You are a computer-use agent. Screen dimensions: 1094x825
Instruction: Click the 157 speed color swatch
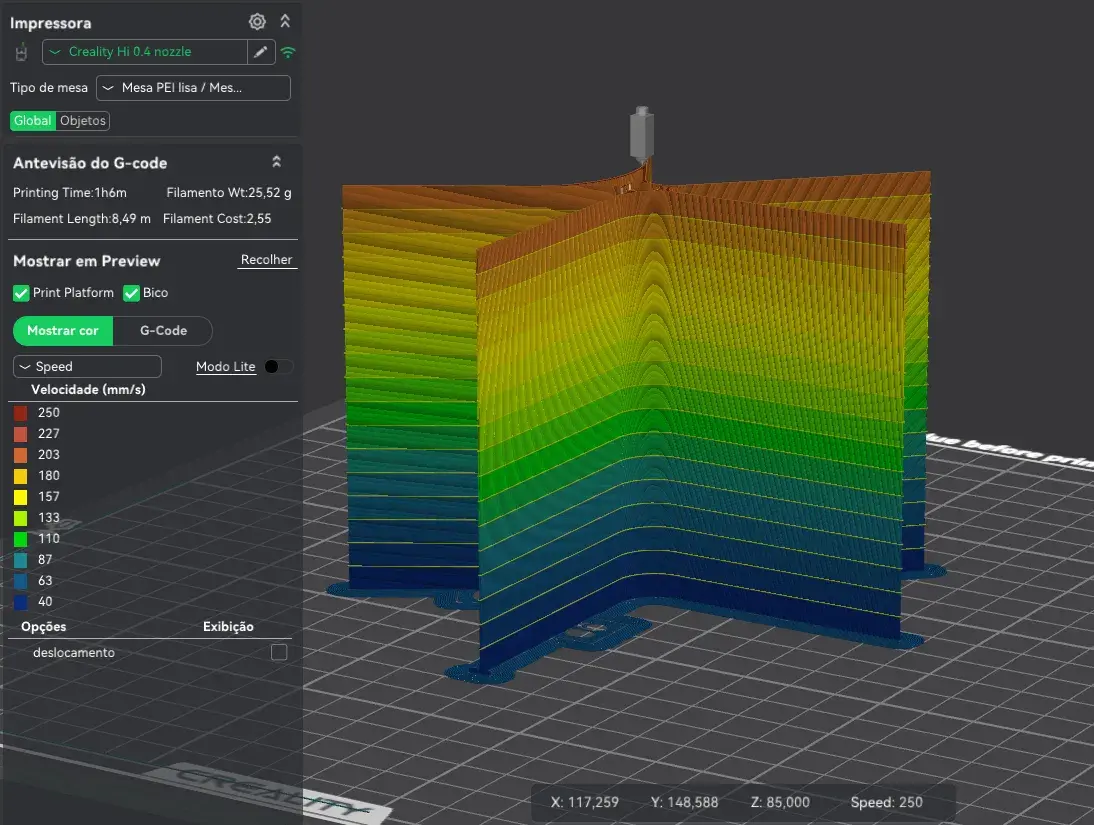pyautogui.click(x=20, y=496)
